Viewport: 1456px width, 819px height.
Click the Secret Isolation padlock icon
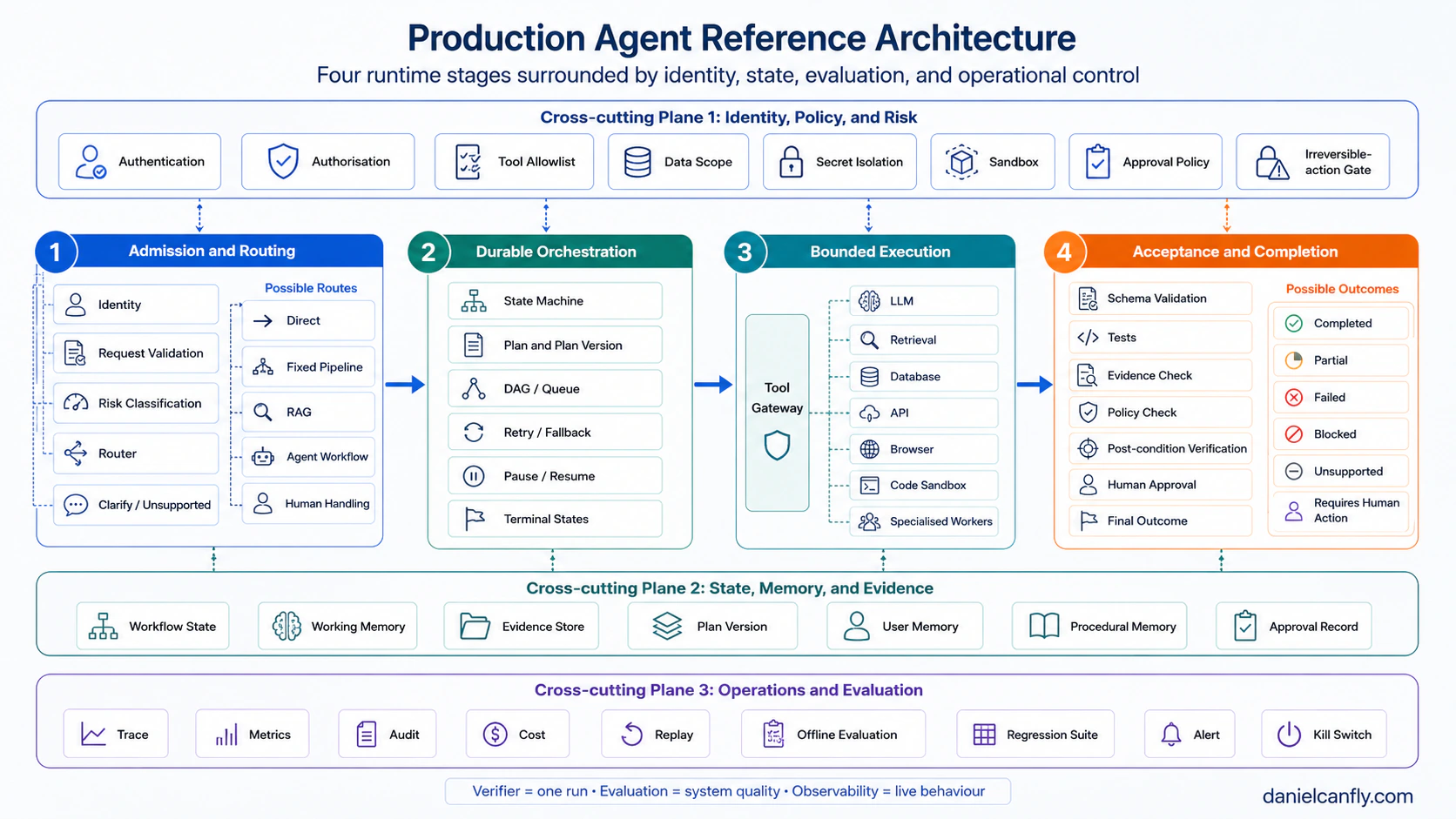tap(791, 162)
